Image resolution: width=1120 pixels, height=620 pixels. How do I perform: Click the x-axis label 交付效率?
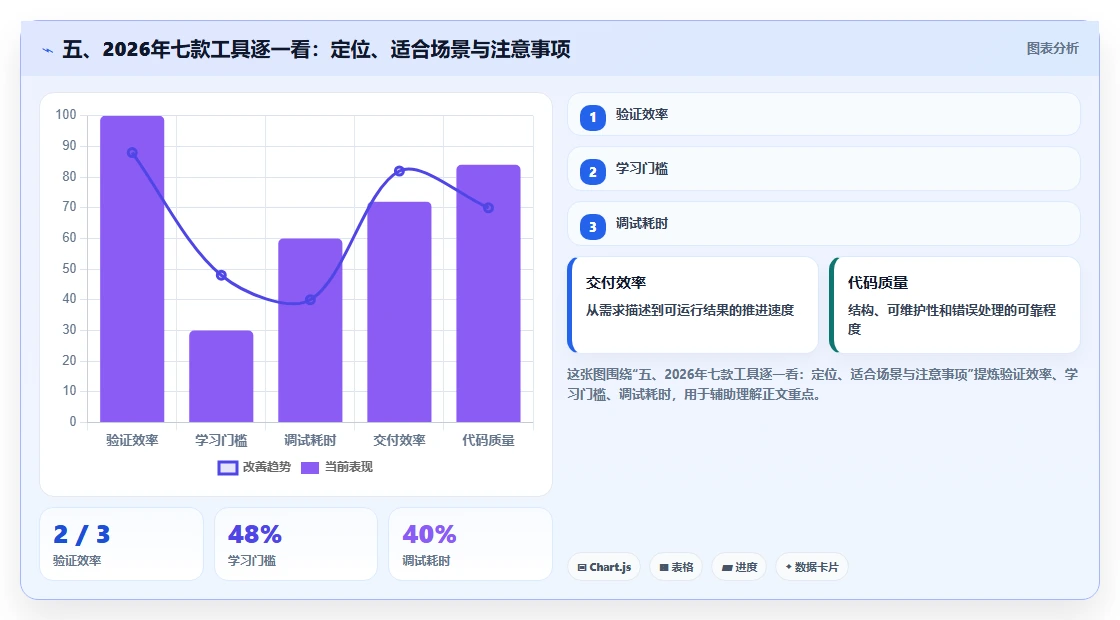[x=399, y=441]
